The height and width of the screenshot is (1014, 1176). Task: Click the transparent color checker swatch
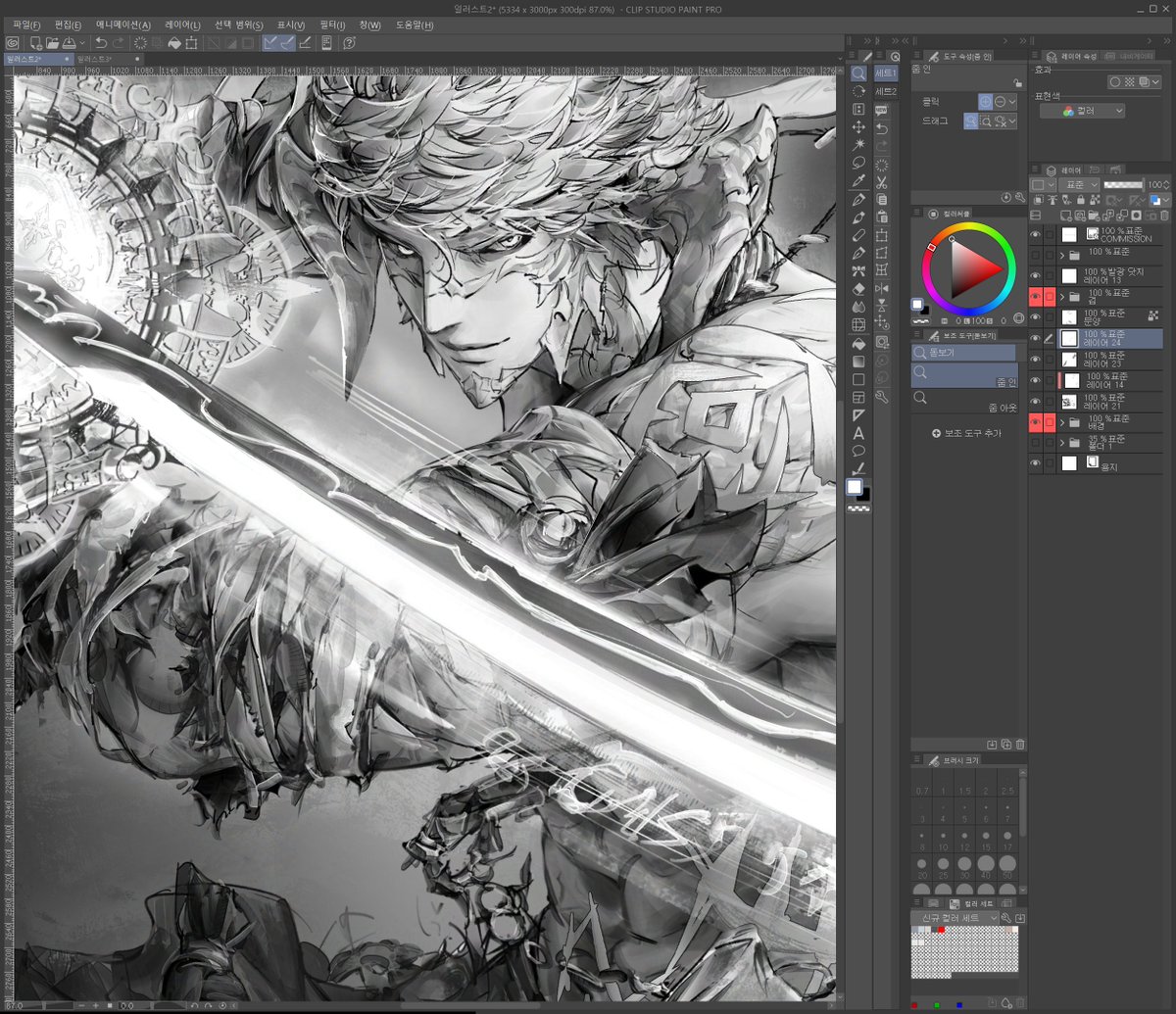point(858,509)
